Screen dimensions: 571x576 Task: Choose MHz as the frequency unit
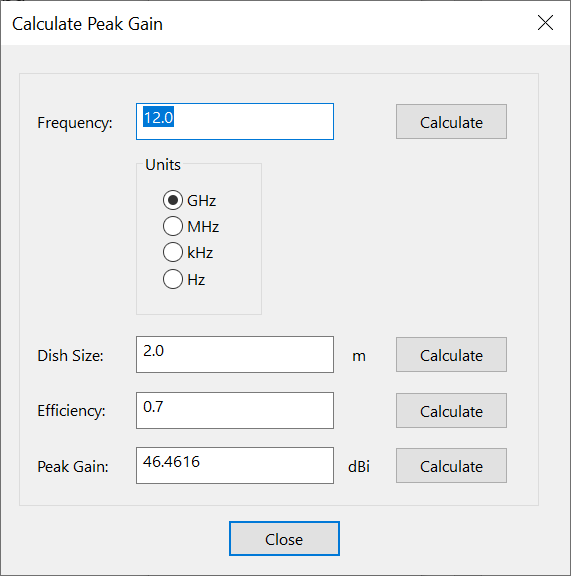[173, 226]
